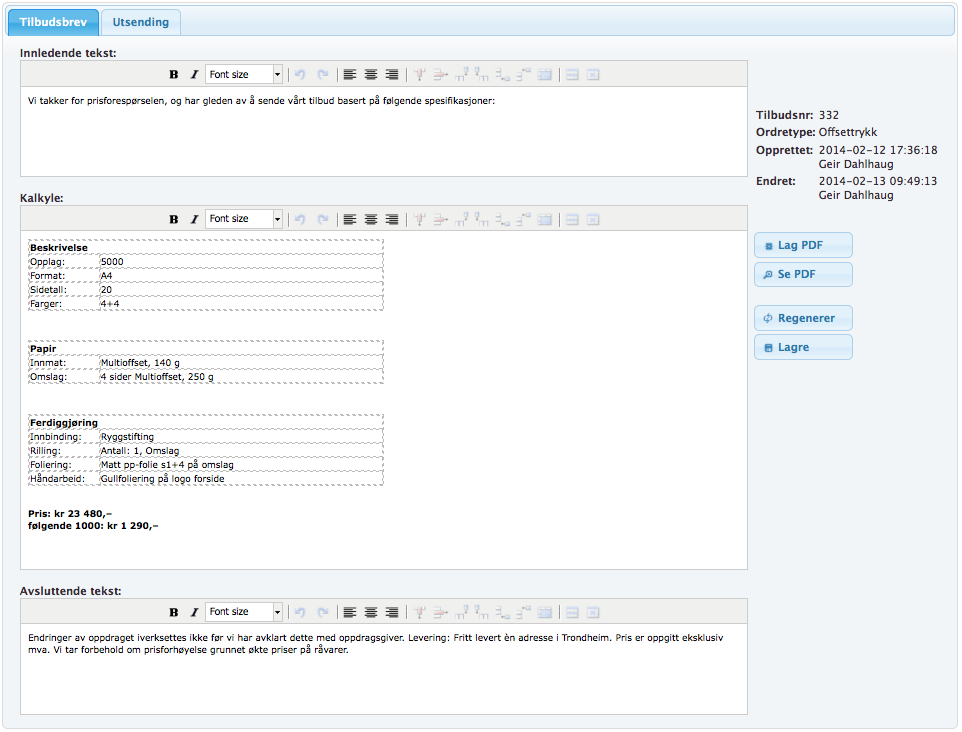Align left in Innledende tekst editor

point(350,75)
